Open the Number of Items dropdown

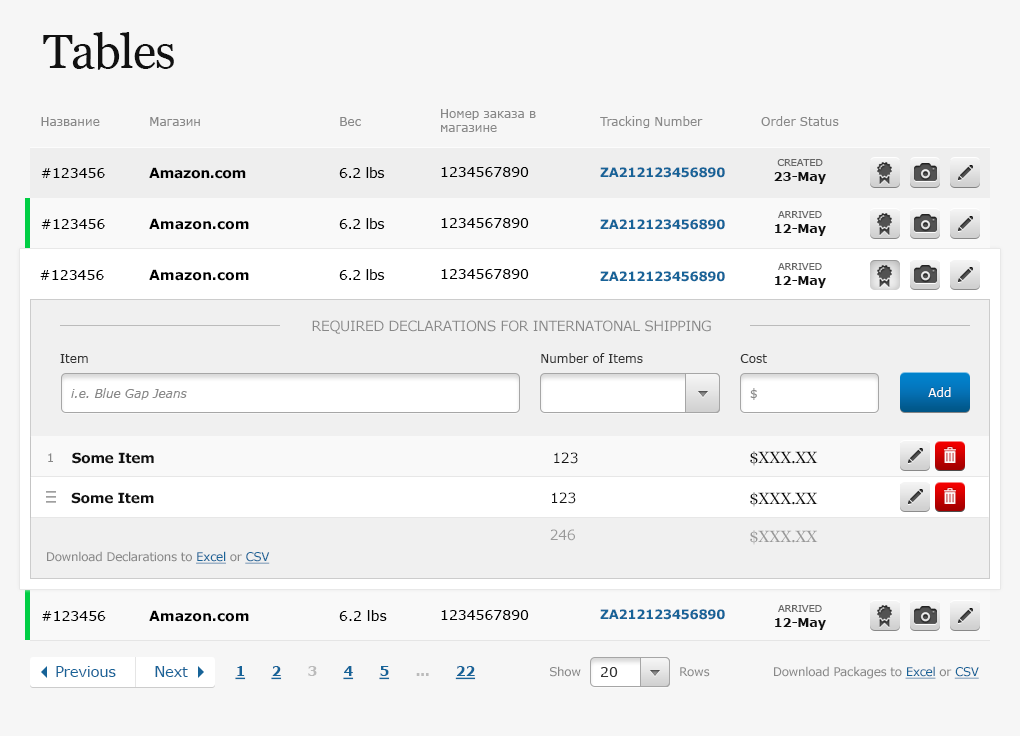tap(703, 392)
